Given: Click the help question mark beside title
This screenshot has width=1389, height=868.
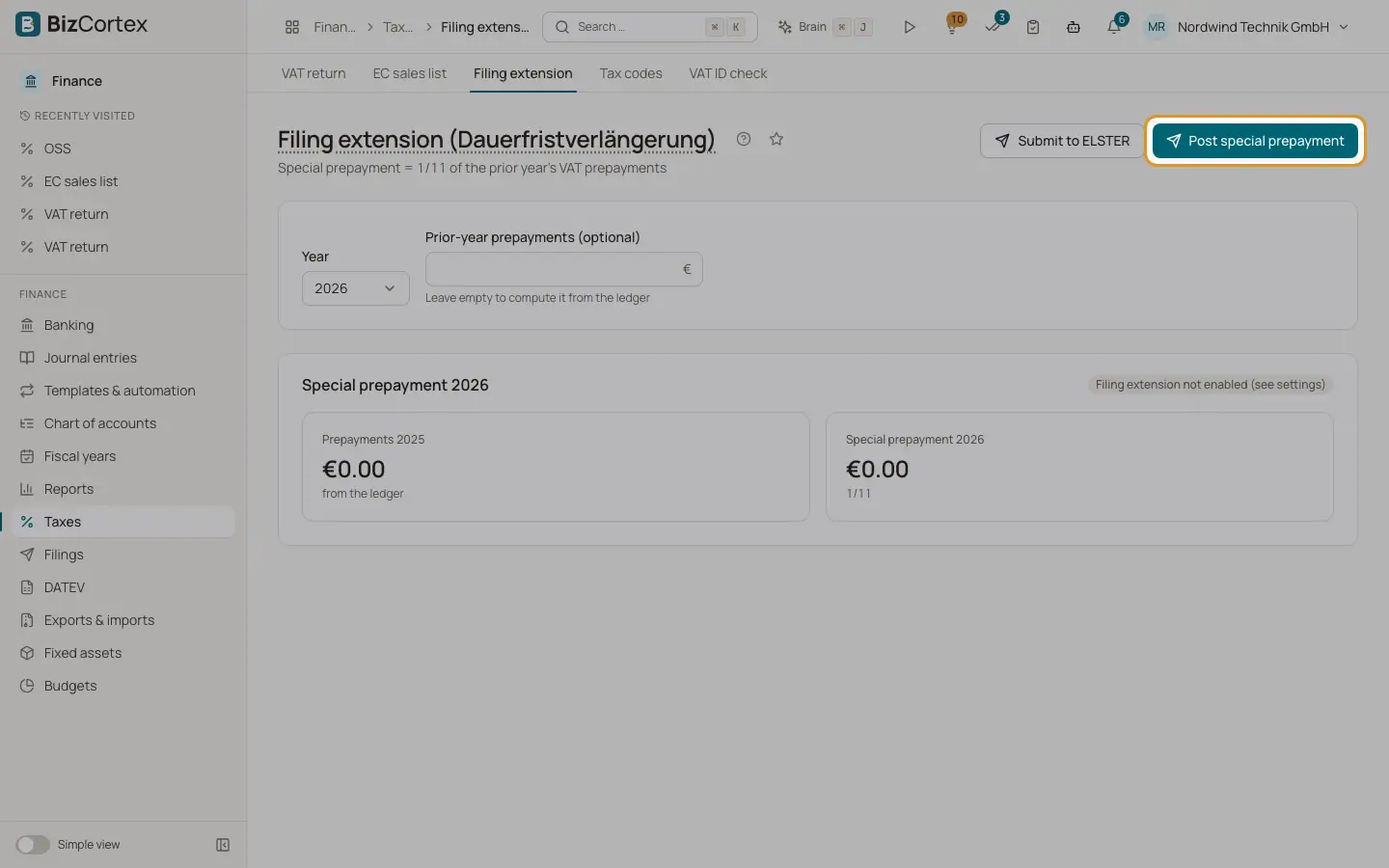Looking at the screenshot, I should tap(744, 139).
